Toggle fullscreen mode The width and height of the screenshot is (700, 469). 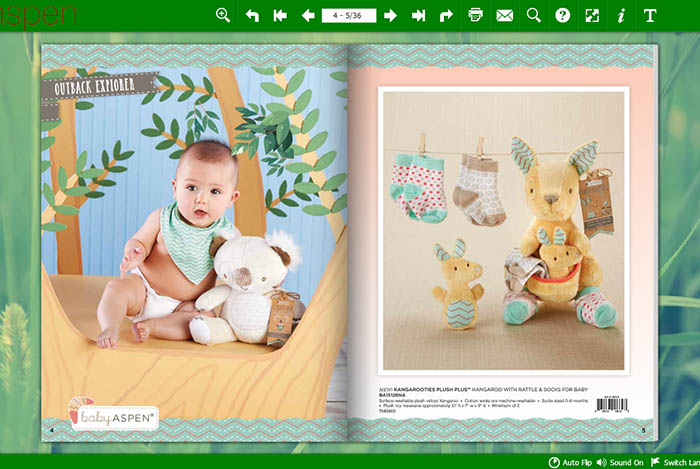[592, 15]
